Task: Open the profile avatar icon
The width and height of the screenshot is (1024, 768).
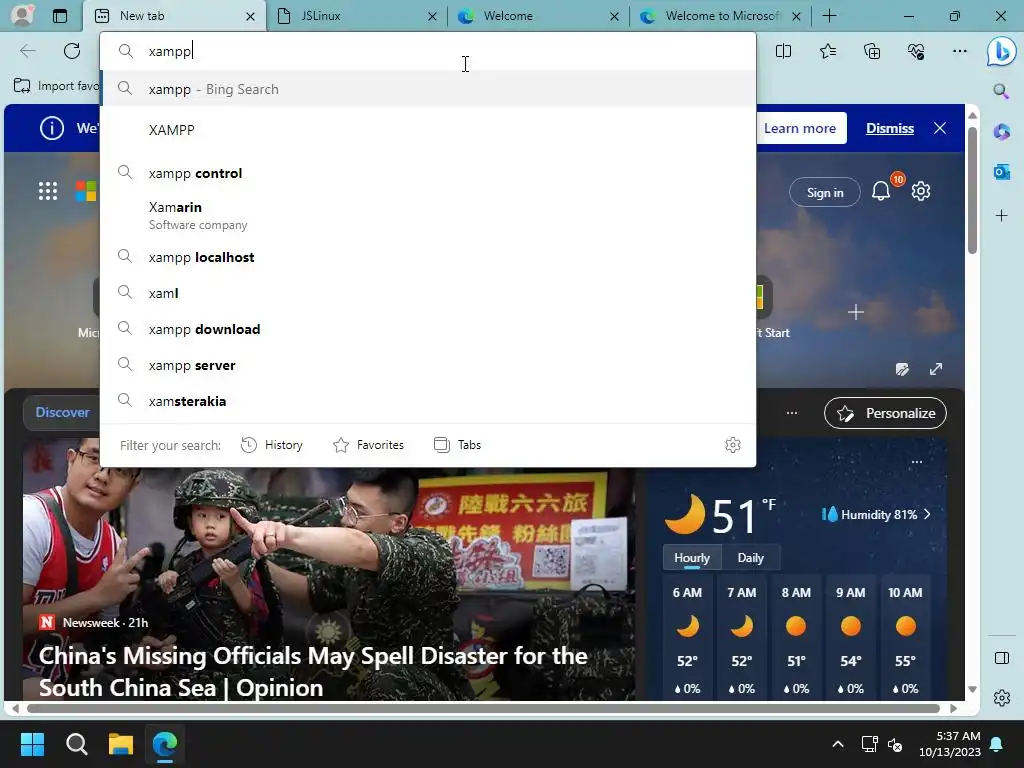Action: [x=22, y=16]
